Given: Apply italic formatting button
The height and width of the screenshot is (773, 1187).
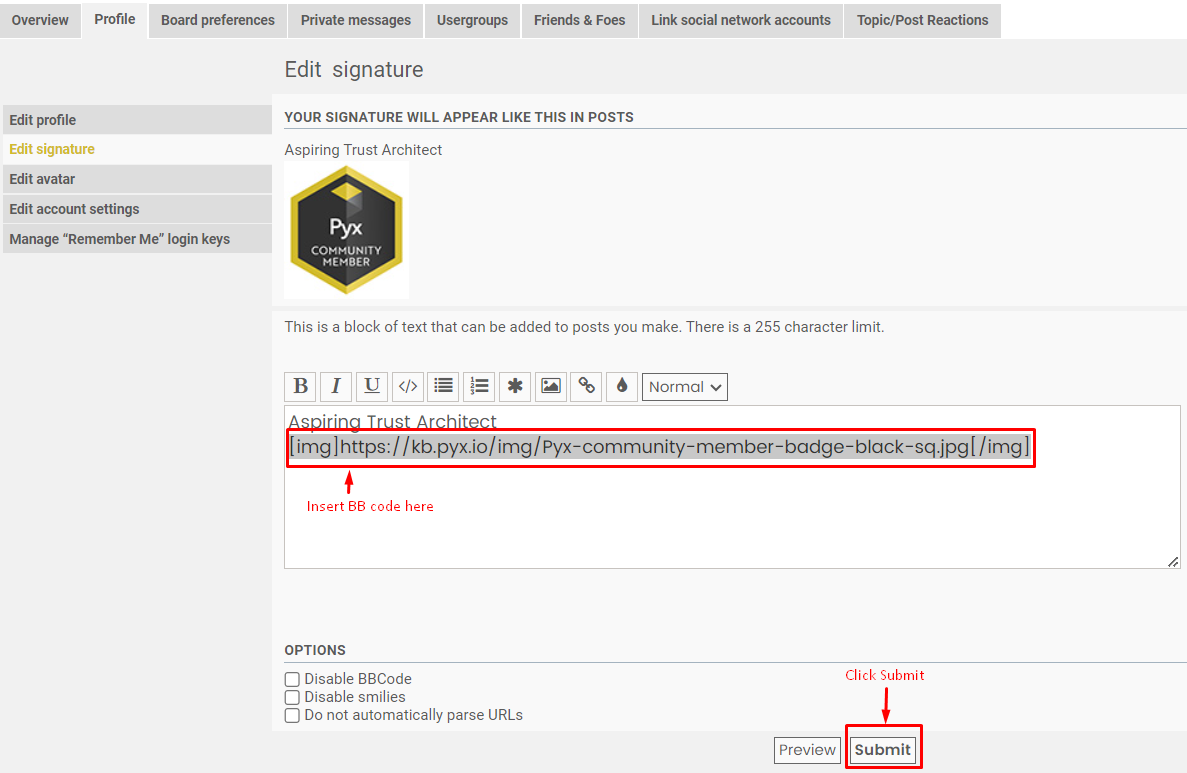Looking at the screenshot, I should point(336,387).
